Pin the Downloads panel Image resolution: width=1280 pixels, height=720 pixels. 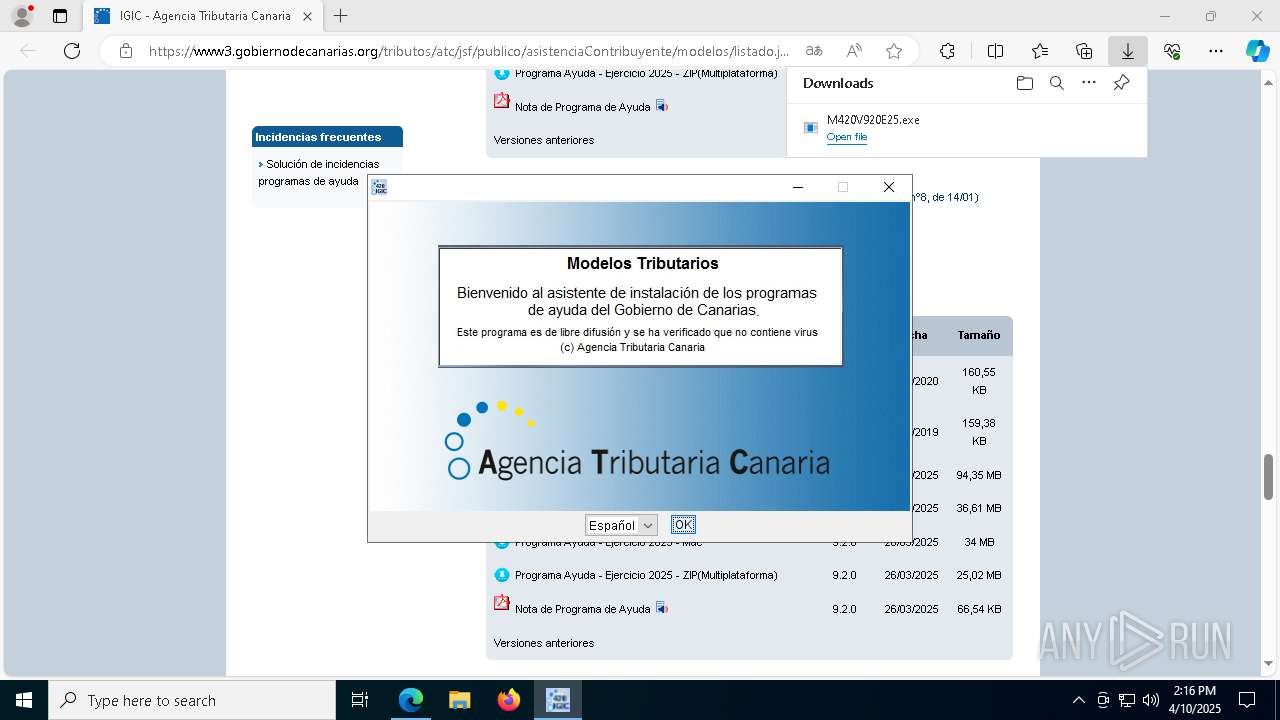click(1121, 83)
